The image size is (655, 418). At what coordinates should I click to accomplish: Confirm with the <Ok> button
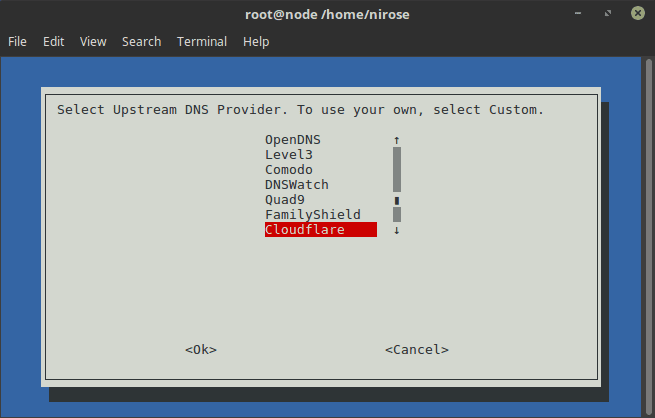[201, 350]
